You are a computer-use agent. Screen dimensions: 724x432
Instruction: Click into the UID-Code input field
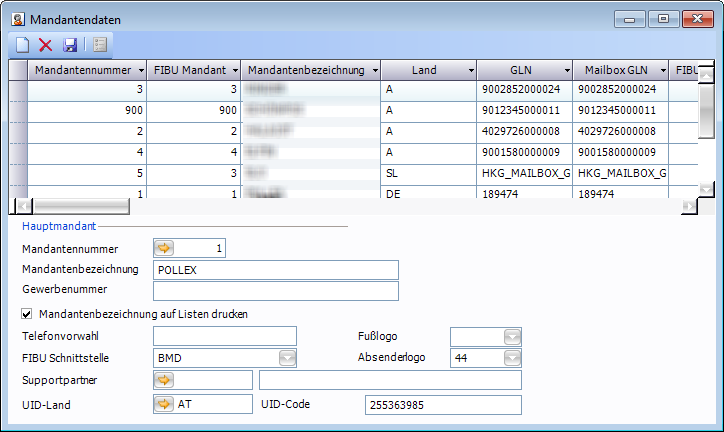point(443,404)
